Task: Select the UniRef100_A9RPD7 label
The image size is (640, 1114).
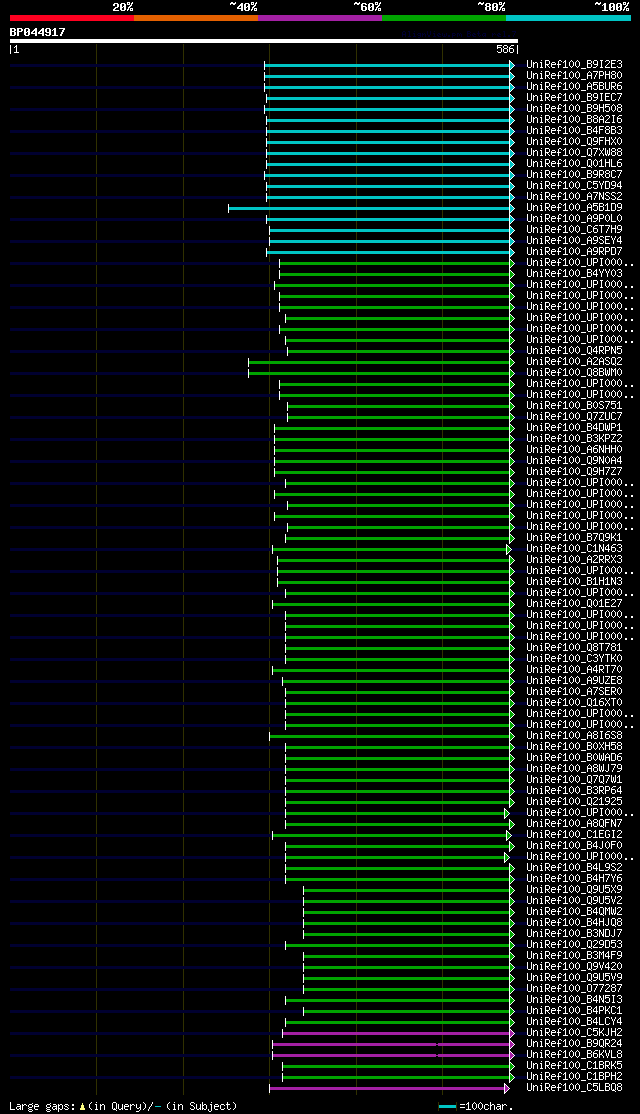Action: coord(574,252)
